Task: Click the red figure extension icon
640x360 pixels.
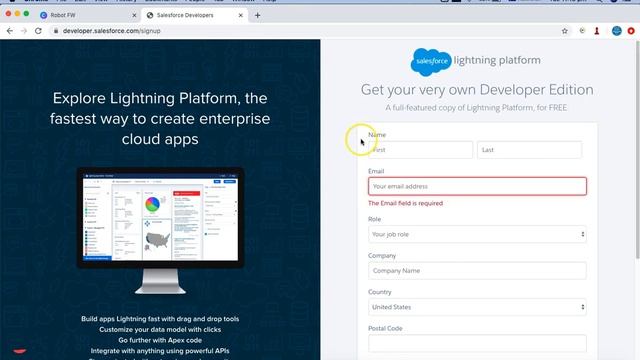Action: click(597, 31)
